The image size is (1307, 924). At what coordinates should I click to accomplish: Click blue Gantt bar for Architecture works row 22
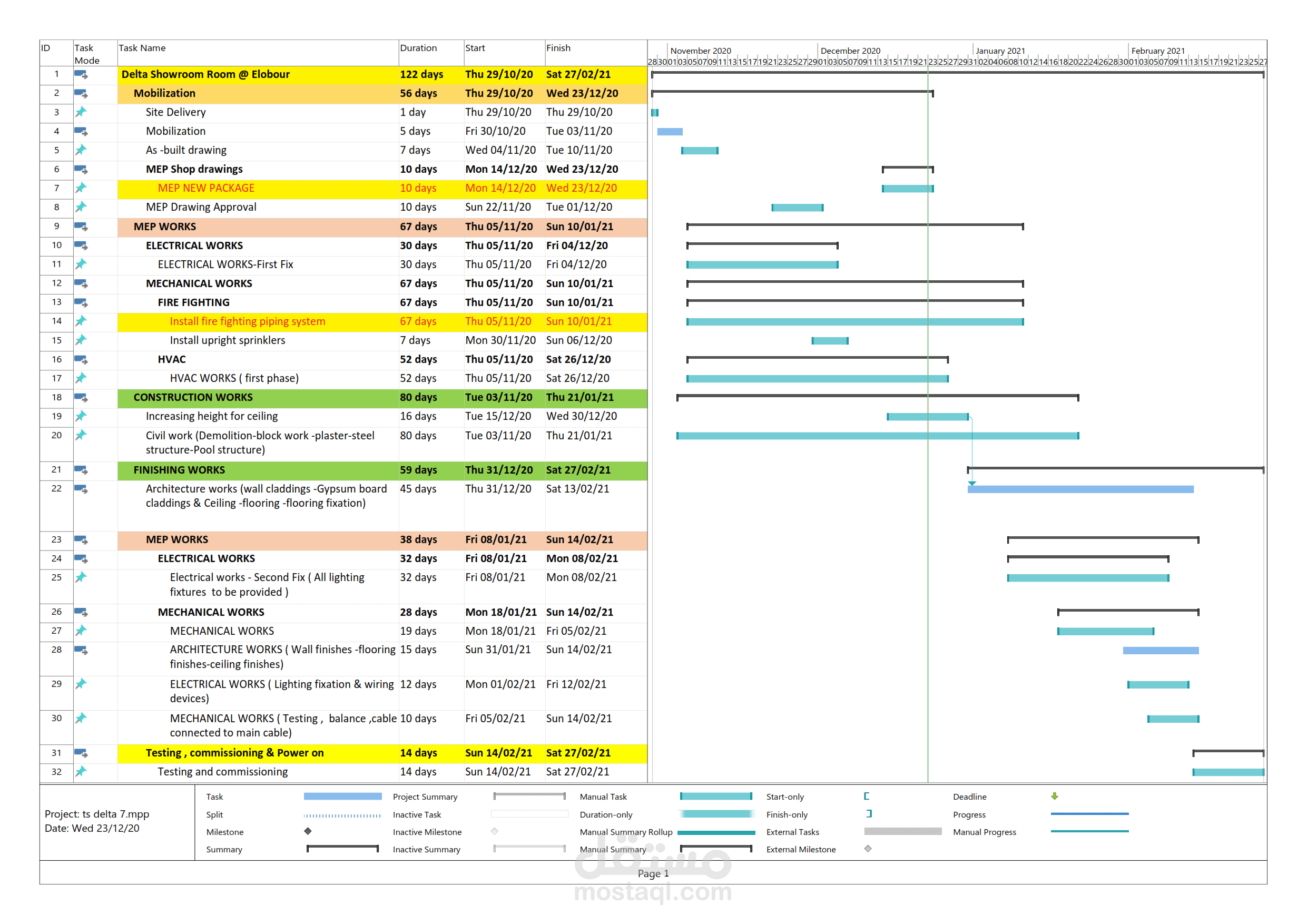(x=1080, y=489)
